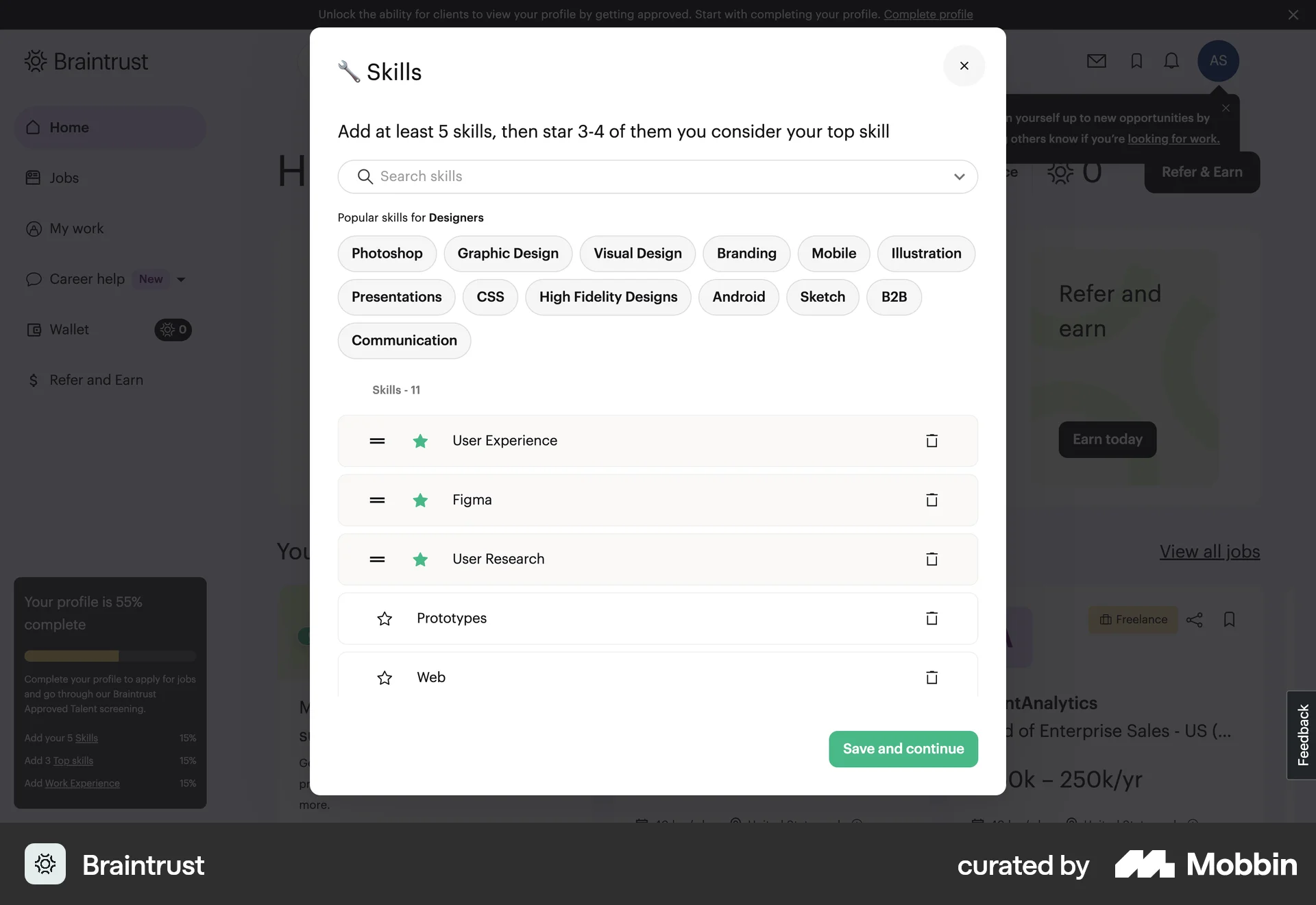Image resolution: width=1316 pixels, height=905 pixels.
Task: Open Home from the sidebar menu
Action: pyautogui.click(x=69, y=127)
